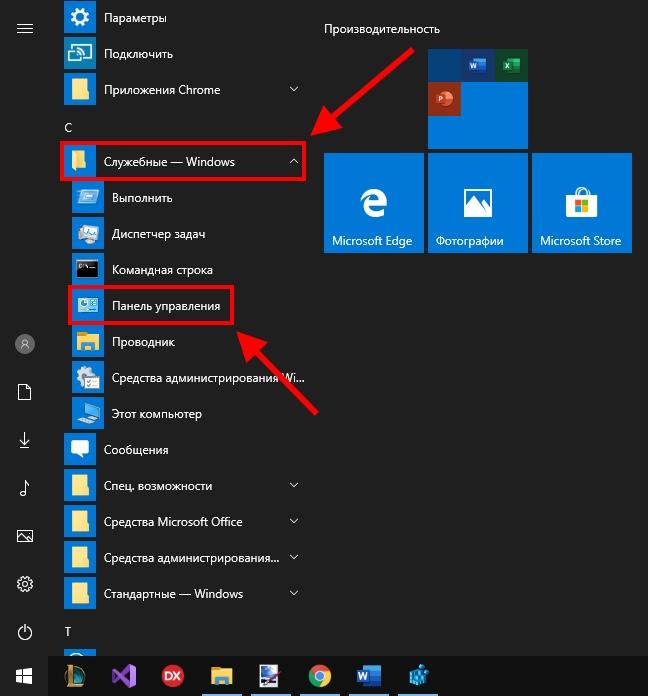The height and width of the screenshot is (696, 648).
Task: Click the blue cubes icon in taskbar
Action: [x=418, y=676]
